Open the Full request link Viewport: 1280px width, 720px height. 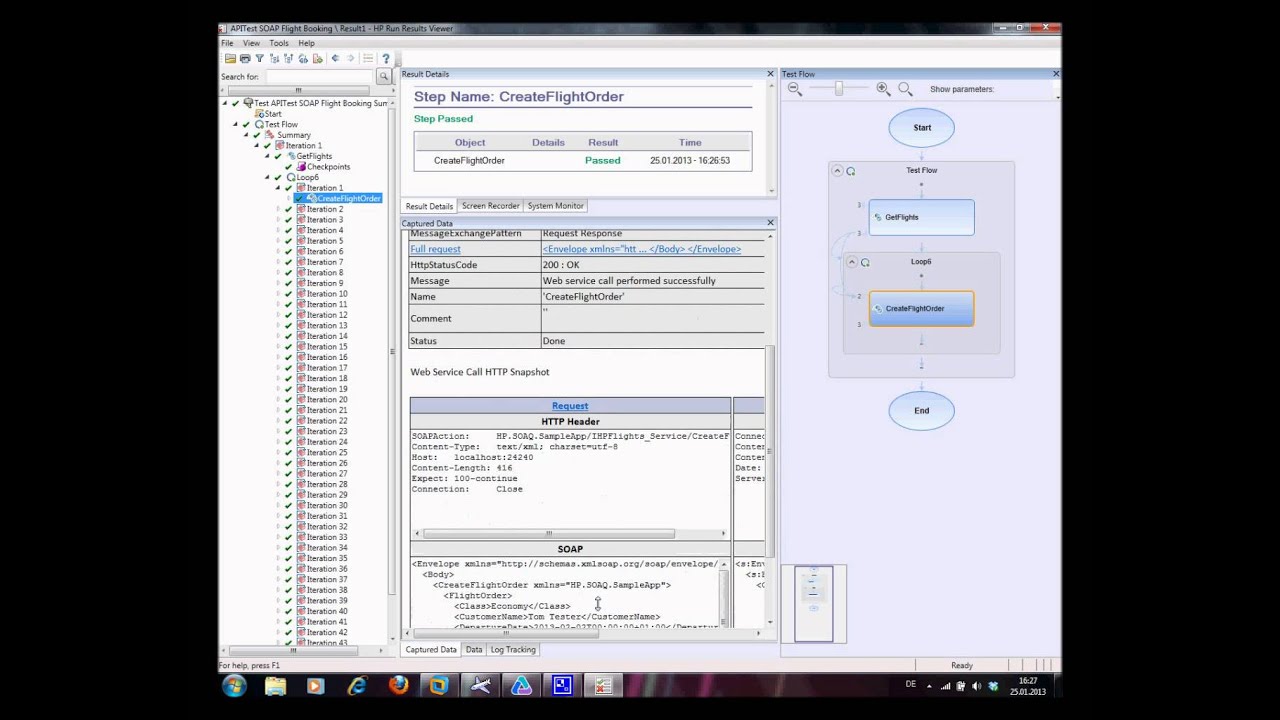[x=435, y=249]
